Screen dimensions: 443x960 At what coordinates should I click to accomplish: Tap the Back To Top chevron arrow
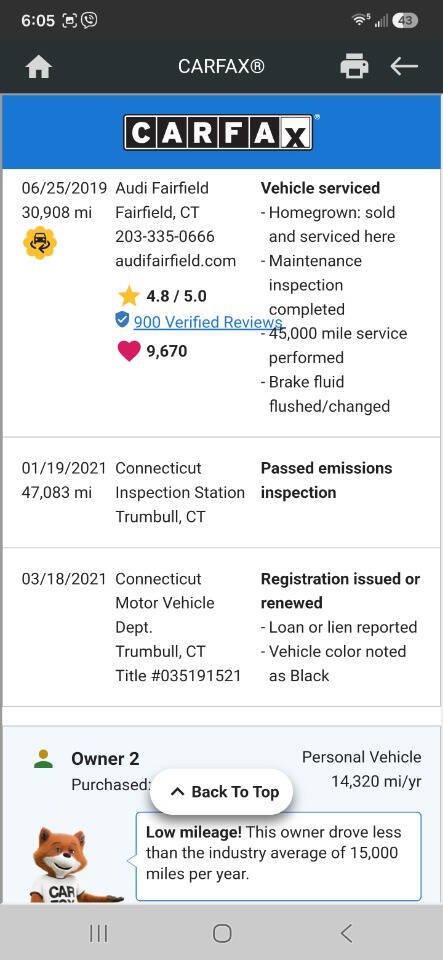tap(177, 792)
